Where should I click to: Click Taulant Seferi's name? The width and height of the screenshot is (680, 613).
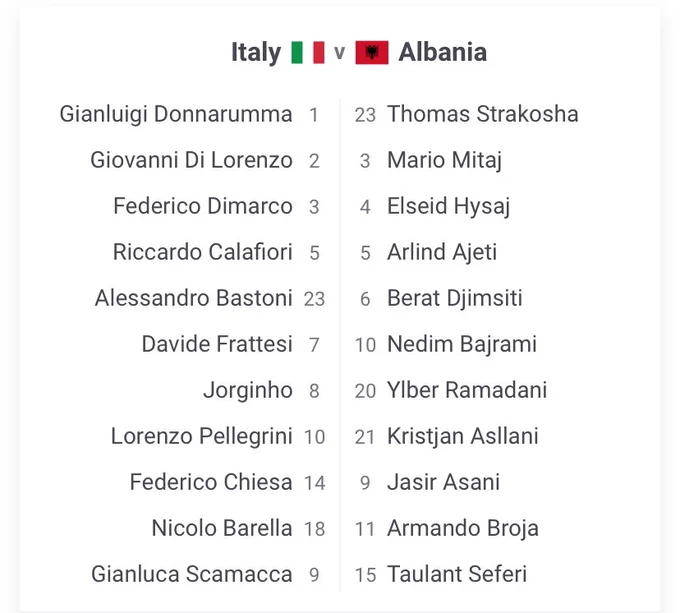click(x=457, y=574)
